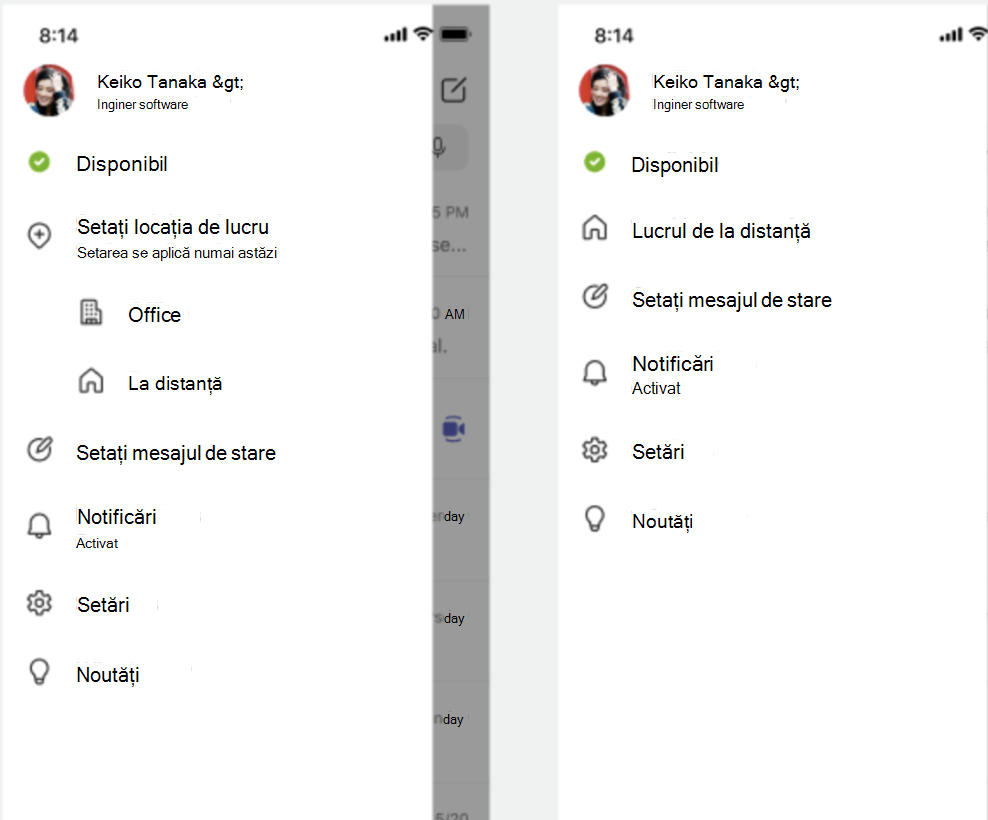The height and width of the screenshot is (820, 988).
Task: Click the Setări gear icon in right panel
Action: [594, 450]
